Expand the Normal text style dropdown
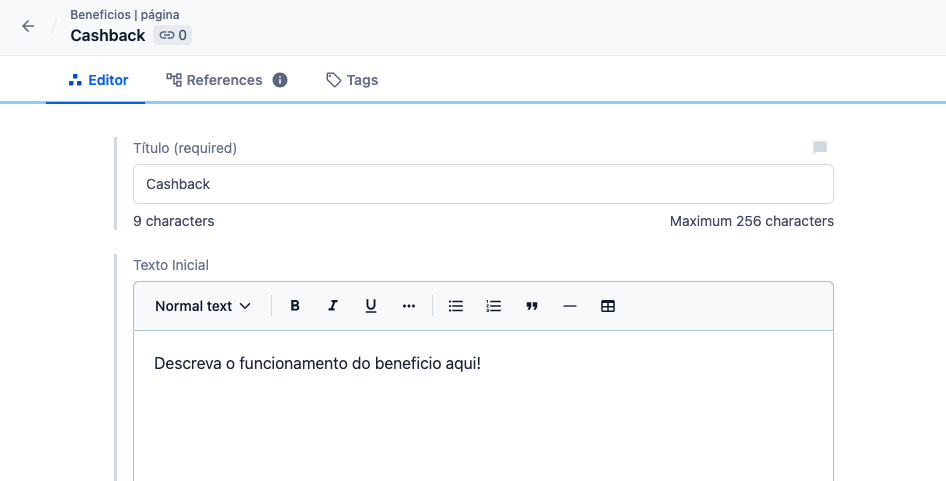This screenshot has height=481, width=946. coord(203,306)
